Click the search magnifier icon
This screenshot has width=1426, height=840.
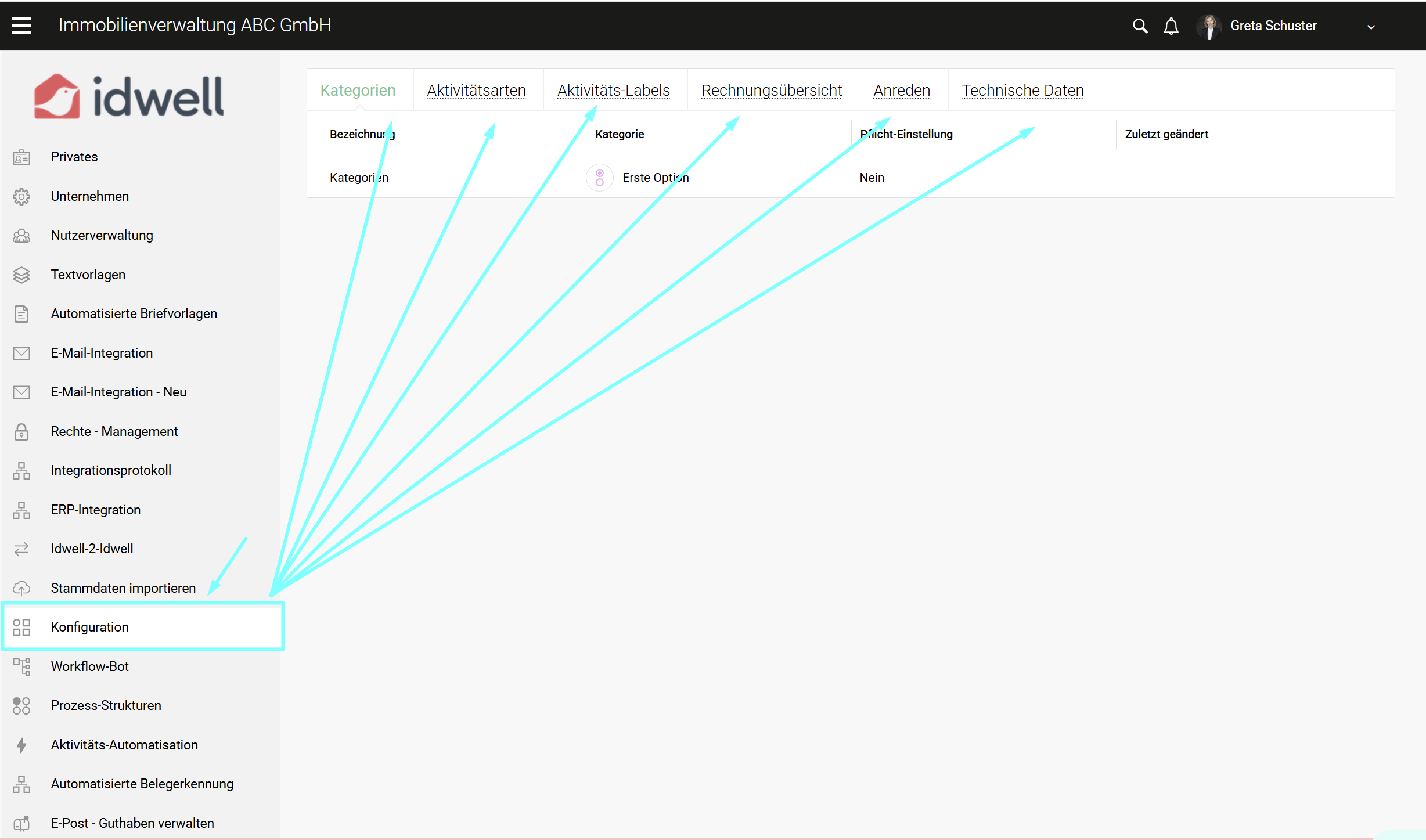click(1140, 26)
